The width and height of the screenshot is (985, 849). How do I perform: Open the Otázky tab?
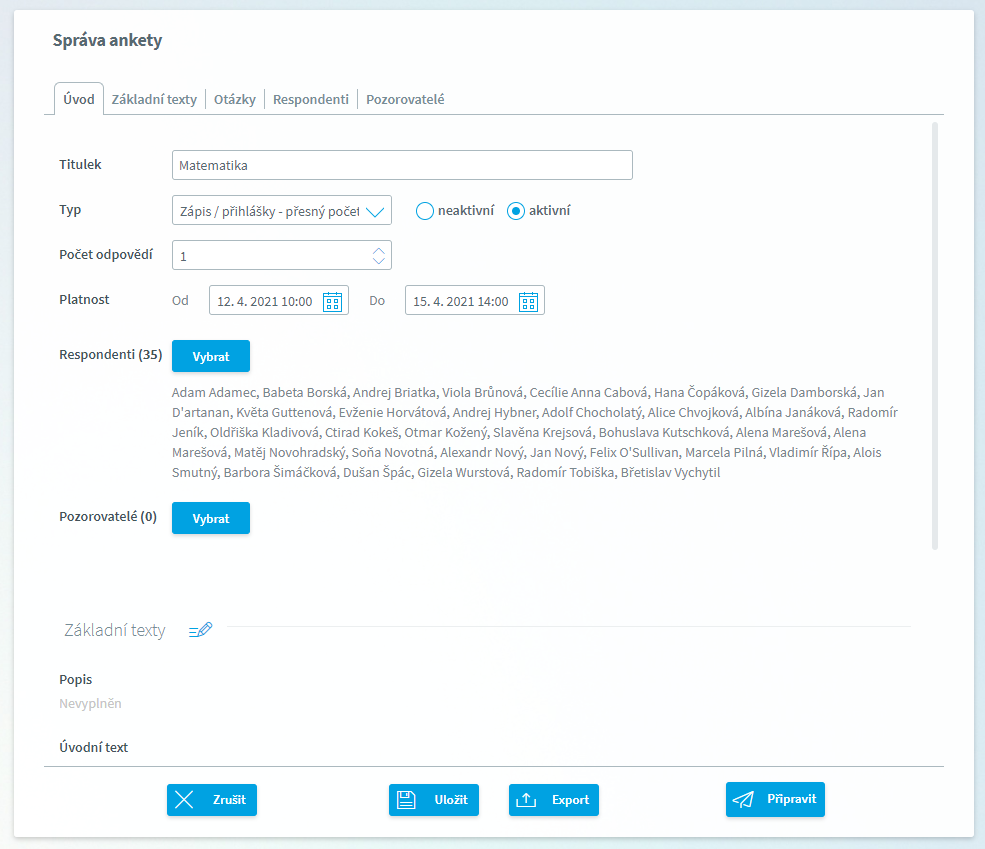pos(235,99)
